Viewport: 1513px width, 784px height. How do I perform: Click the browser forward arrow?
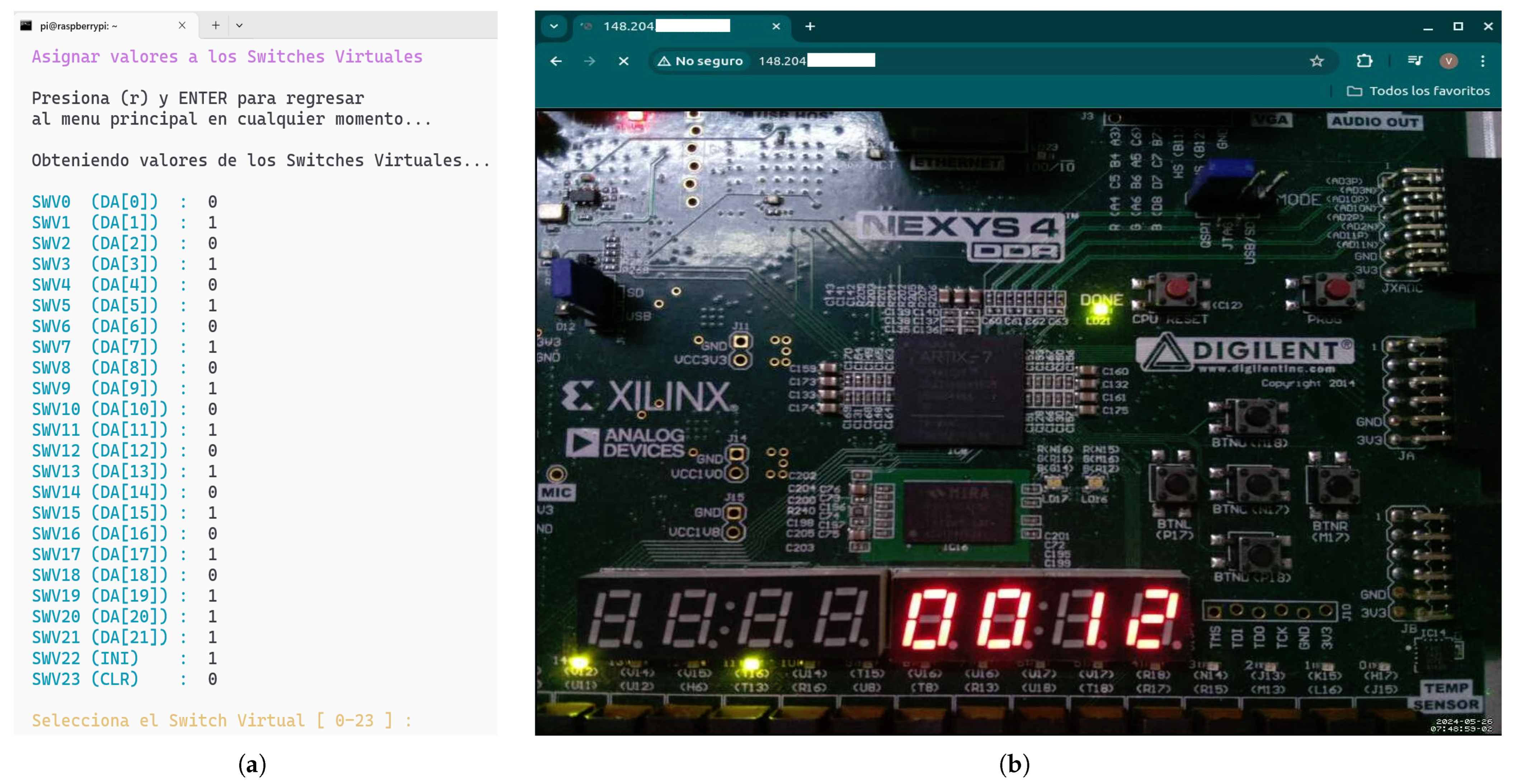point(589,61)
